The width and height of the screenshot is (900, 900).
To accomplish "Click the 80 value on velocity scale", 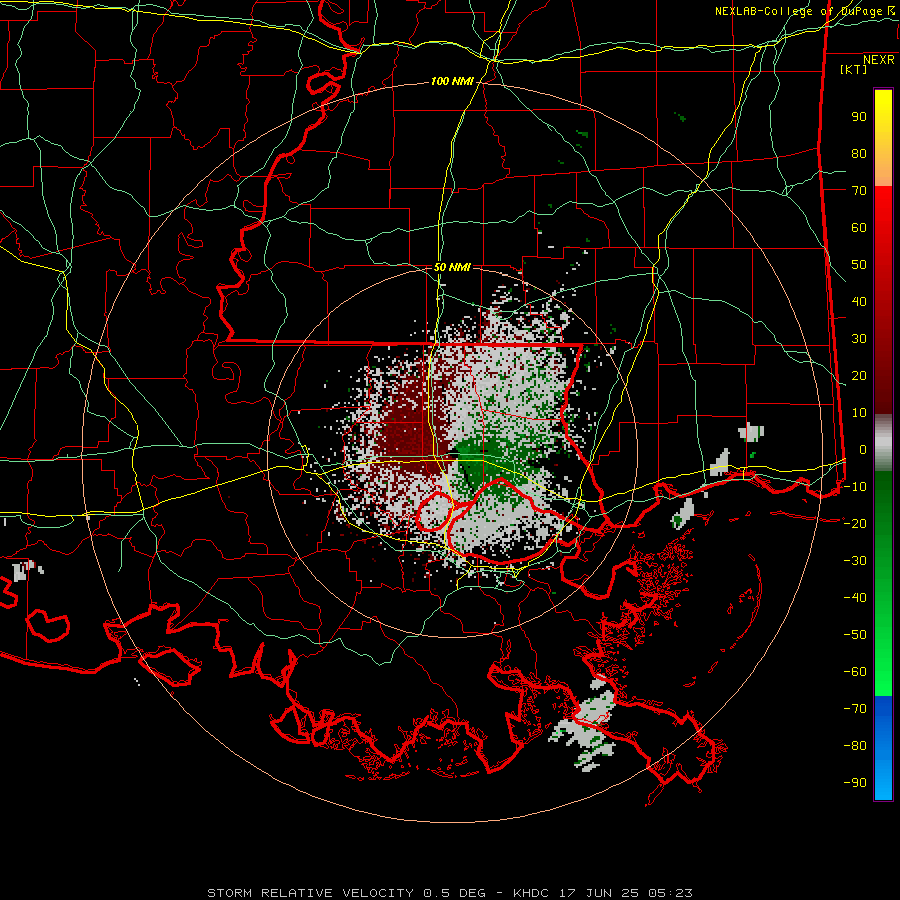I will [859, 154].
